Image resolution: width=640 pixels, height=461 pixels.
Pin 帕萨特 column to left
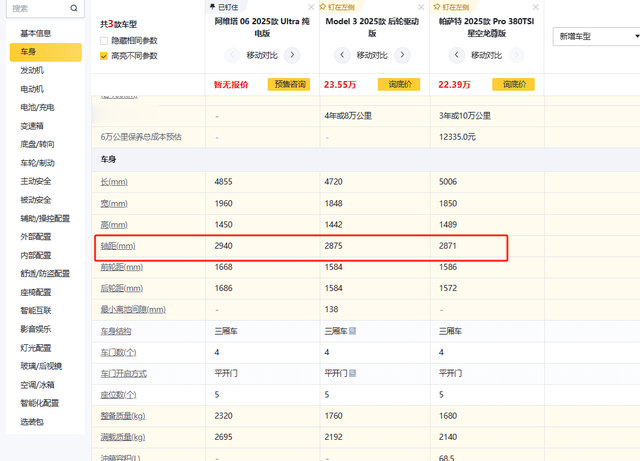[437, 7]
